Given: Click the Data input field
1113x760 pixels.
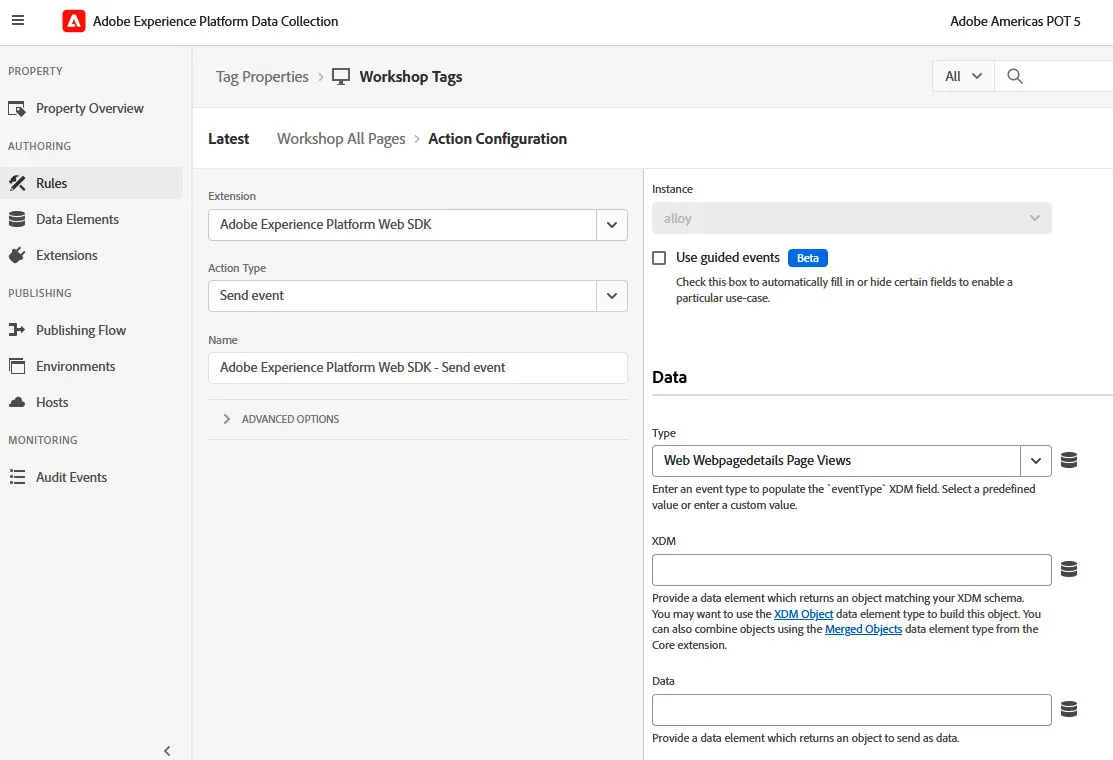Looking at the screenshot, I should click(x=852, y=710).
